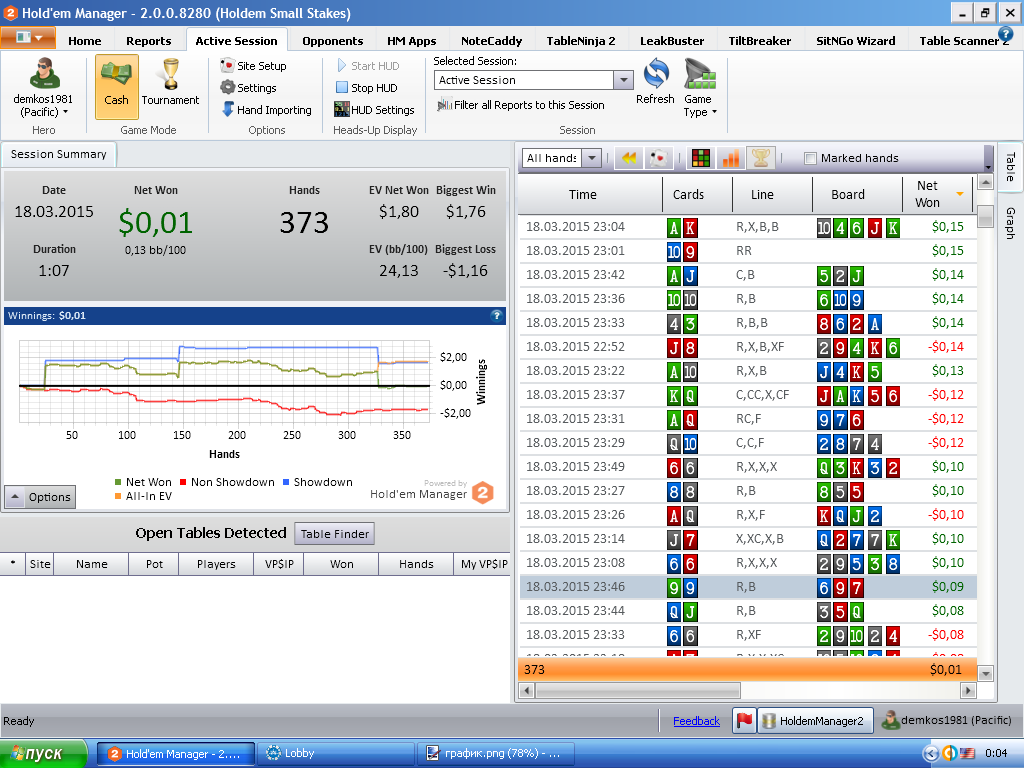The height and width of the screenshot is (768, 1024).
Task: Select Cash game mode
Action: 116,86
